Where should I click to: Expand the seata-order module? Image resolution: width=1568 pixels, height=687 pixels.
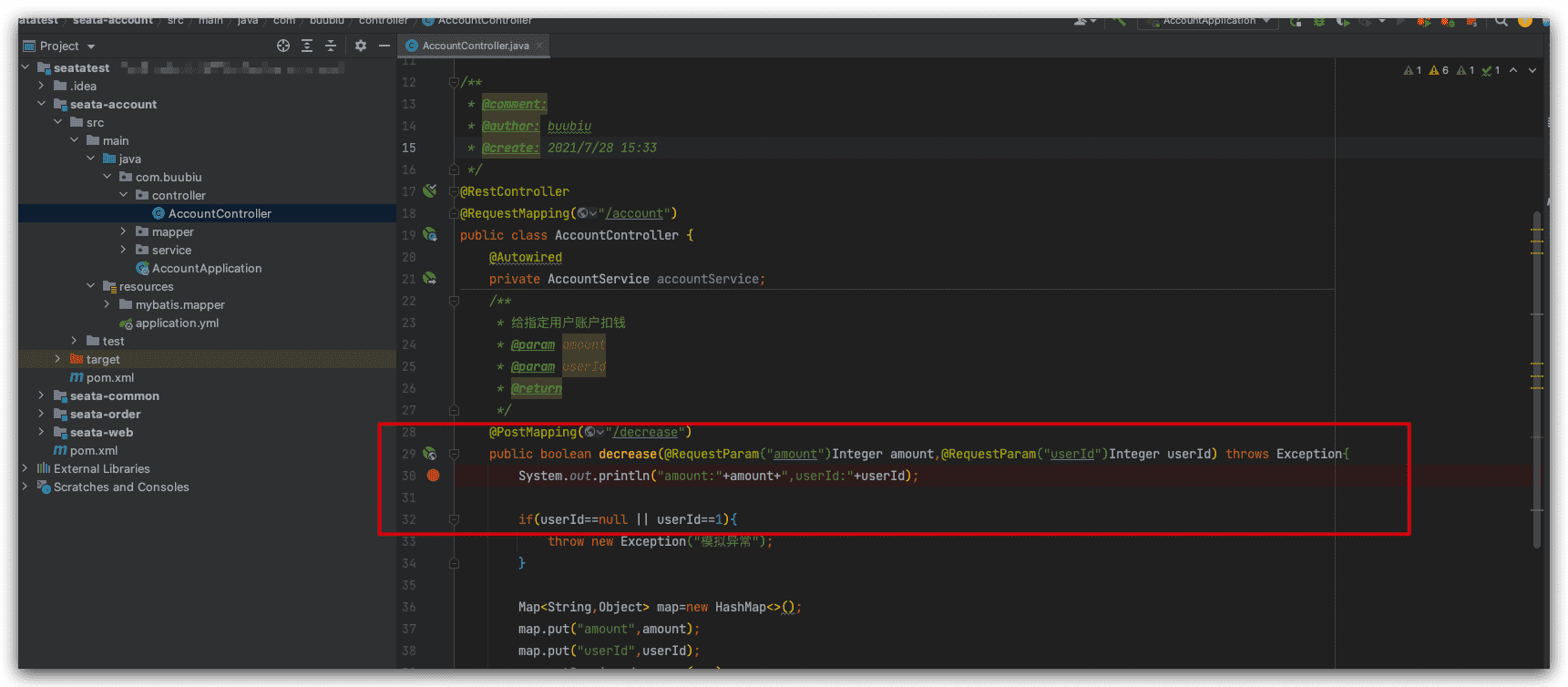click(x=41, y=414)
